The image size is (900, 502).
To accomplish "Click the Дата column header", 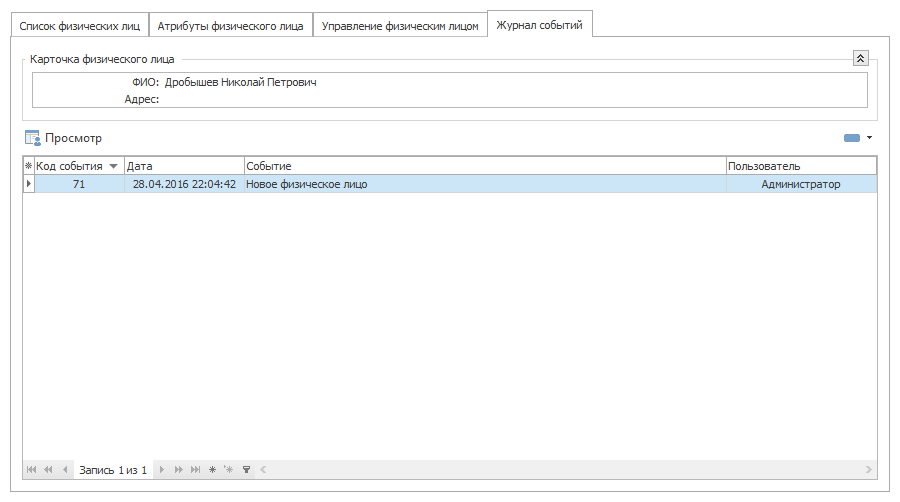I will point(184,166).
